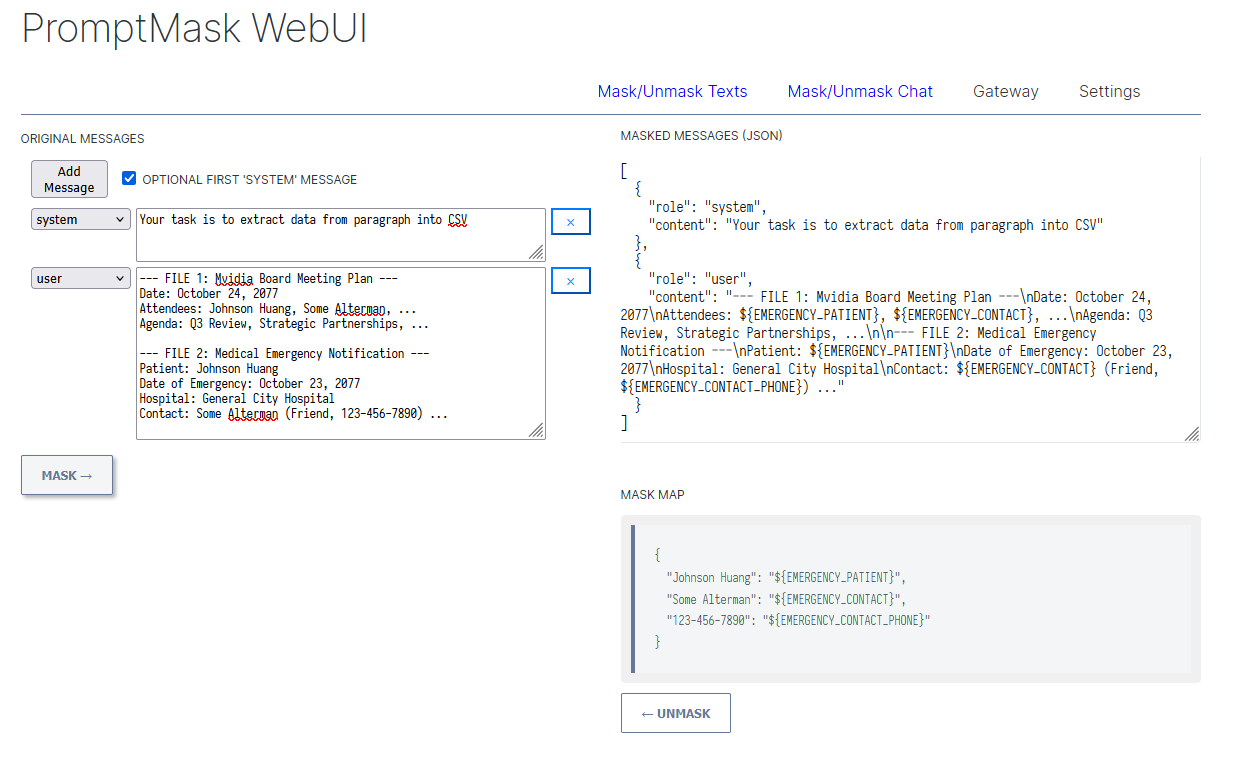This screenshot has width=1236, height=766.
Task: Grab resize handle of system message textarea
Action: 537,253
